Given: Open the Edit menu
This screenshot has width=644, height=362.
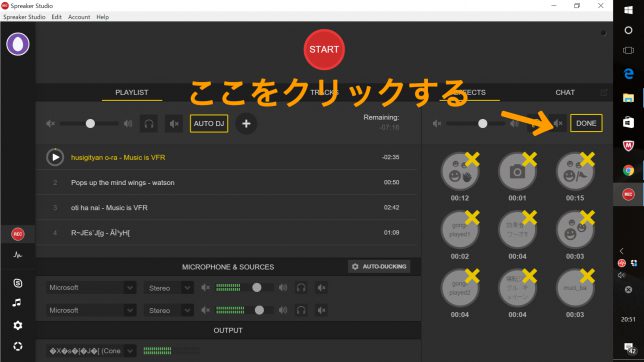Looking at the screenshot, I should pyautogui.click(x=56, y=17).
